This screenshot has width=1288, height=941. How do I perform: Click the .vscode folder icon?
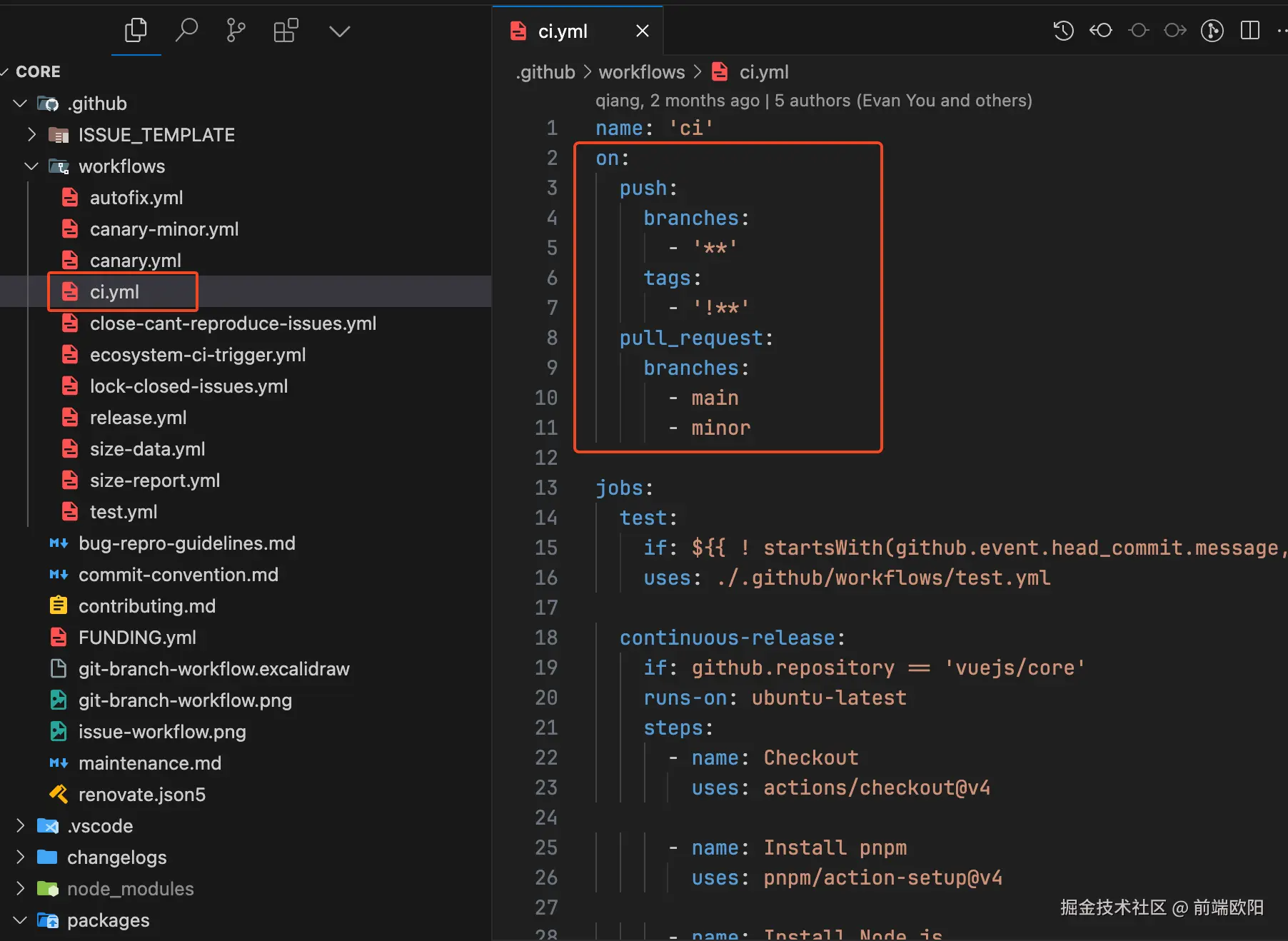click(48, 826)
